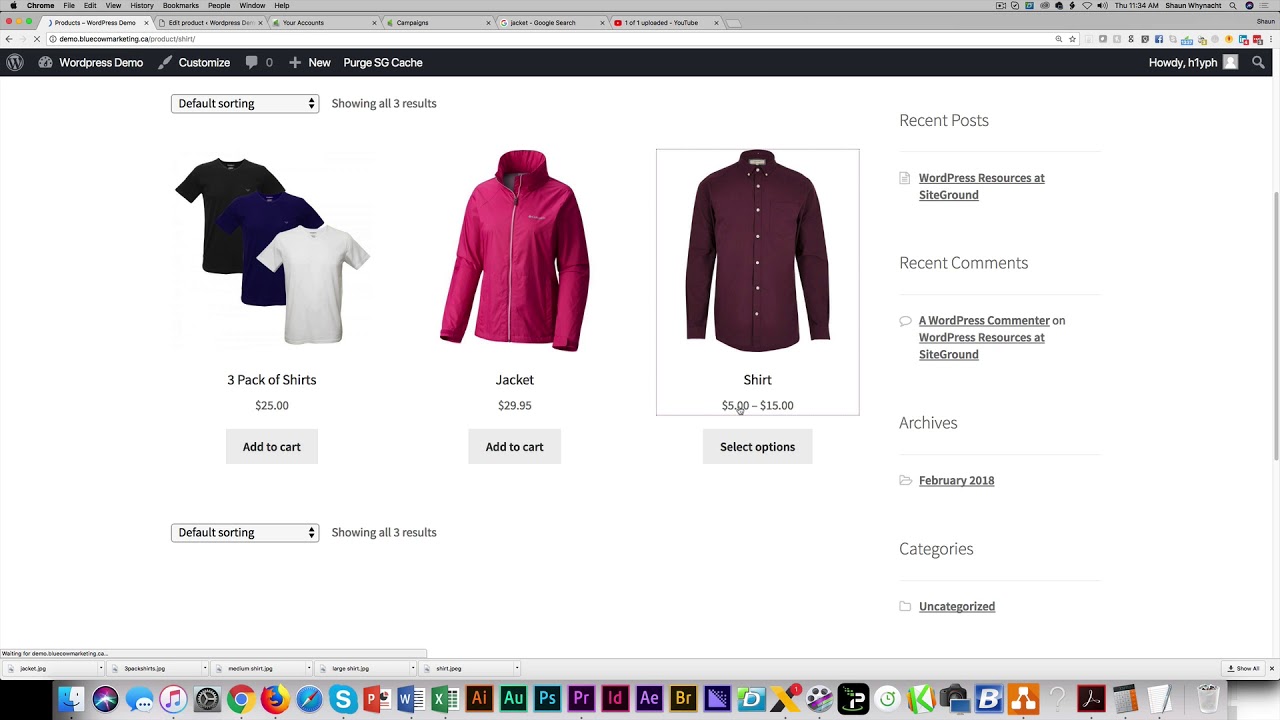Expand the large shirt.jpg download options arrow

[413, 668]
